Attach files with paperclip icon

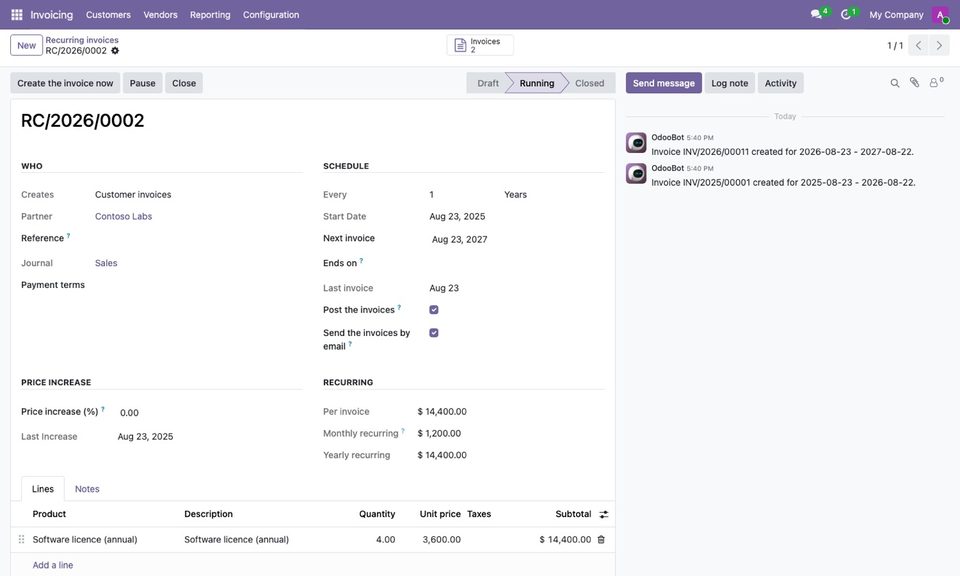[914, 83]
